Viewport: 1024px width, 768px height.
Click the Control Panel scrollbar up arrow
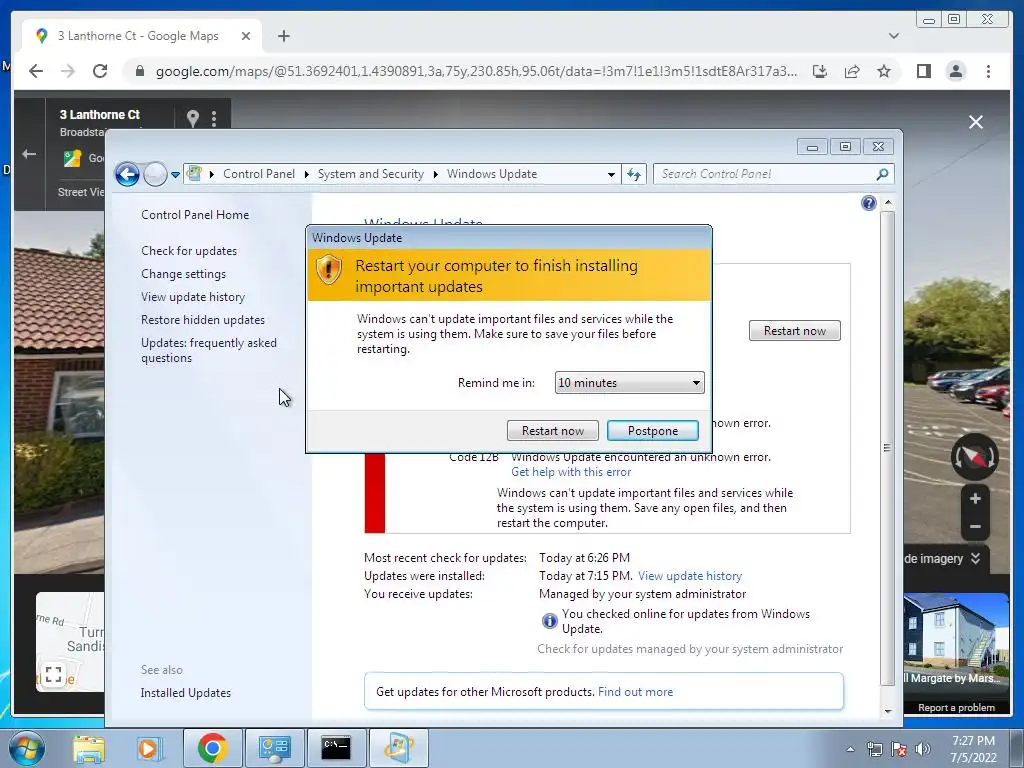click(888, 202)
